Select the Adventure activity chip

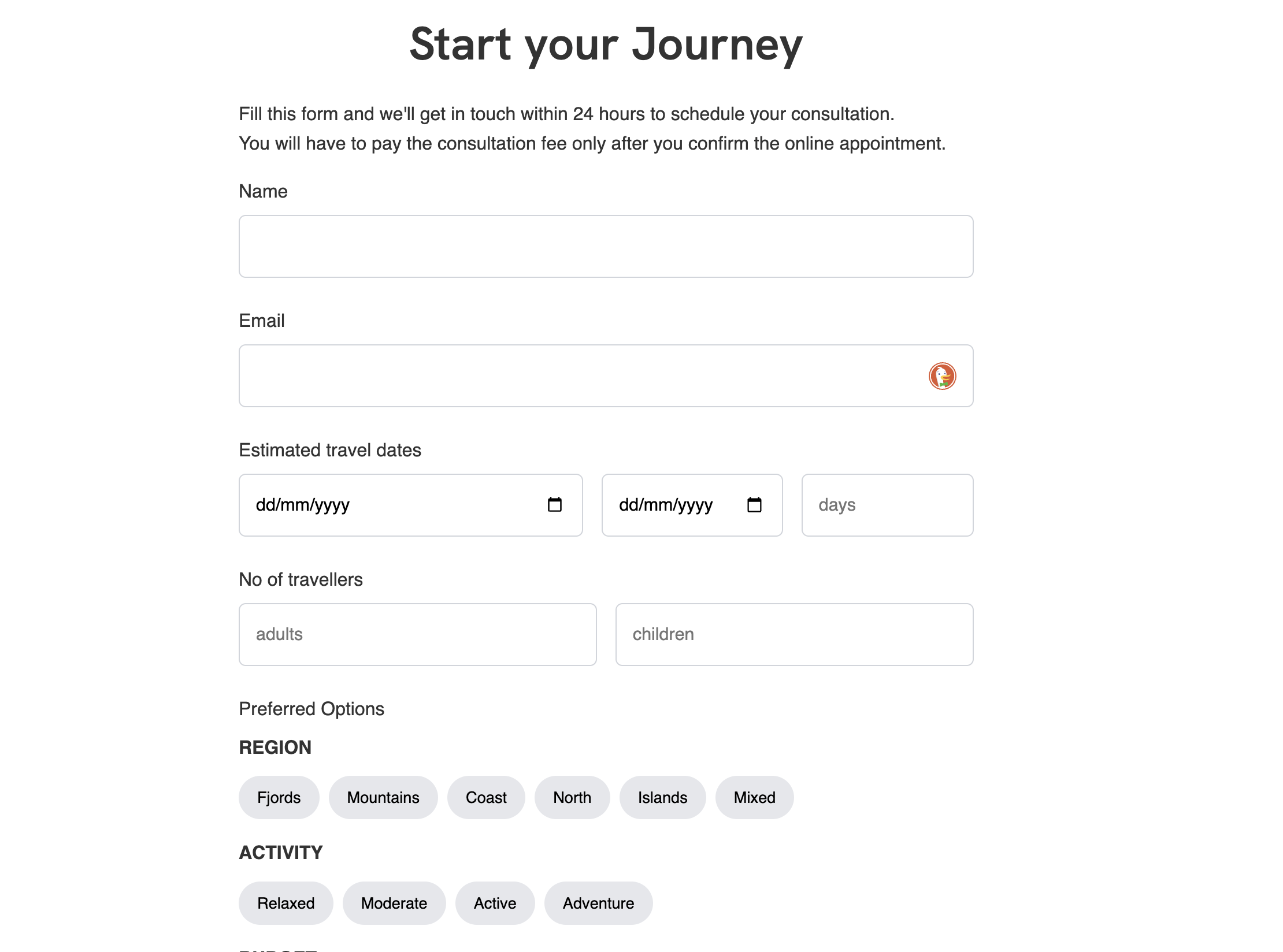click(598, 903)
